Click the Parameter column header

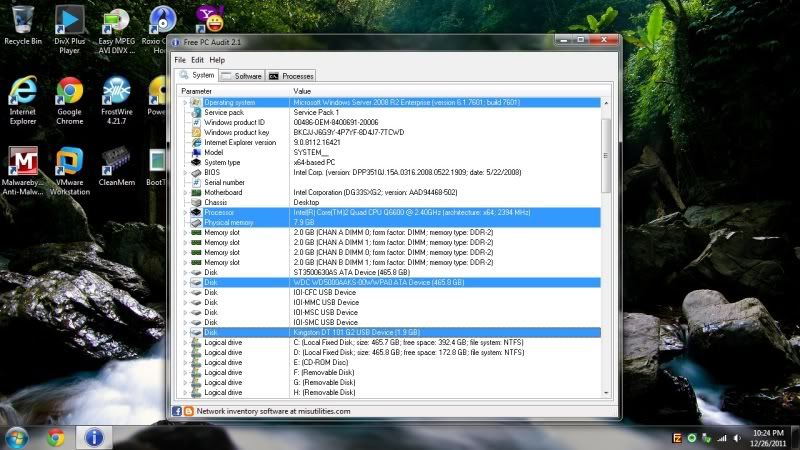[x=233, y=91]
